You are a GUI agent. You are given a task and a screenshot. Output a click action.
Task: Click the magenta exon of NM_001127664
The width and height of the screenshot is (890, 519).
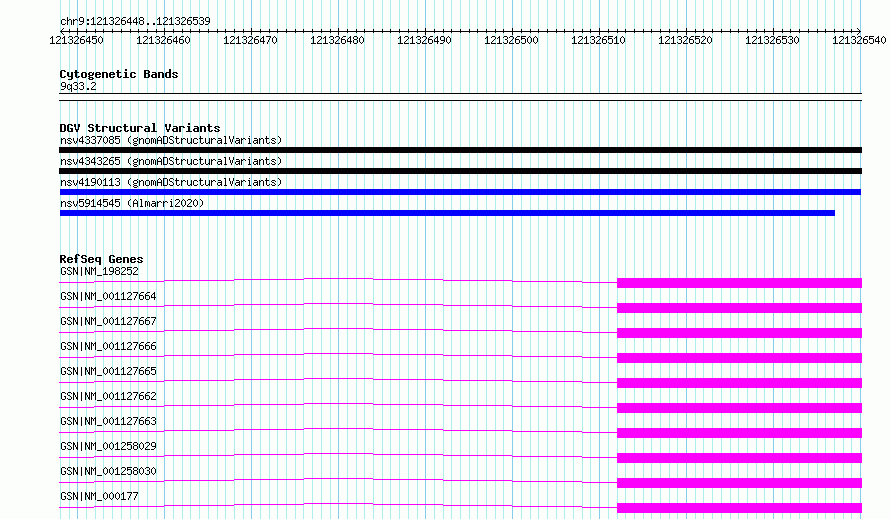[x=740, y=308]
